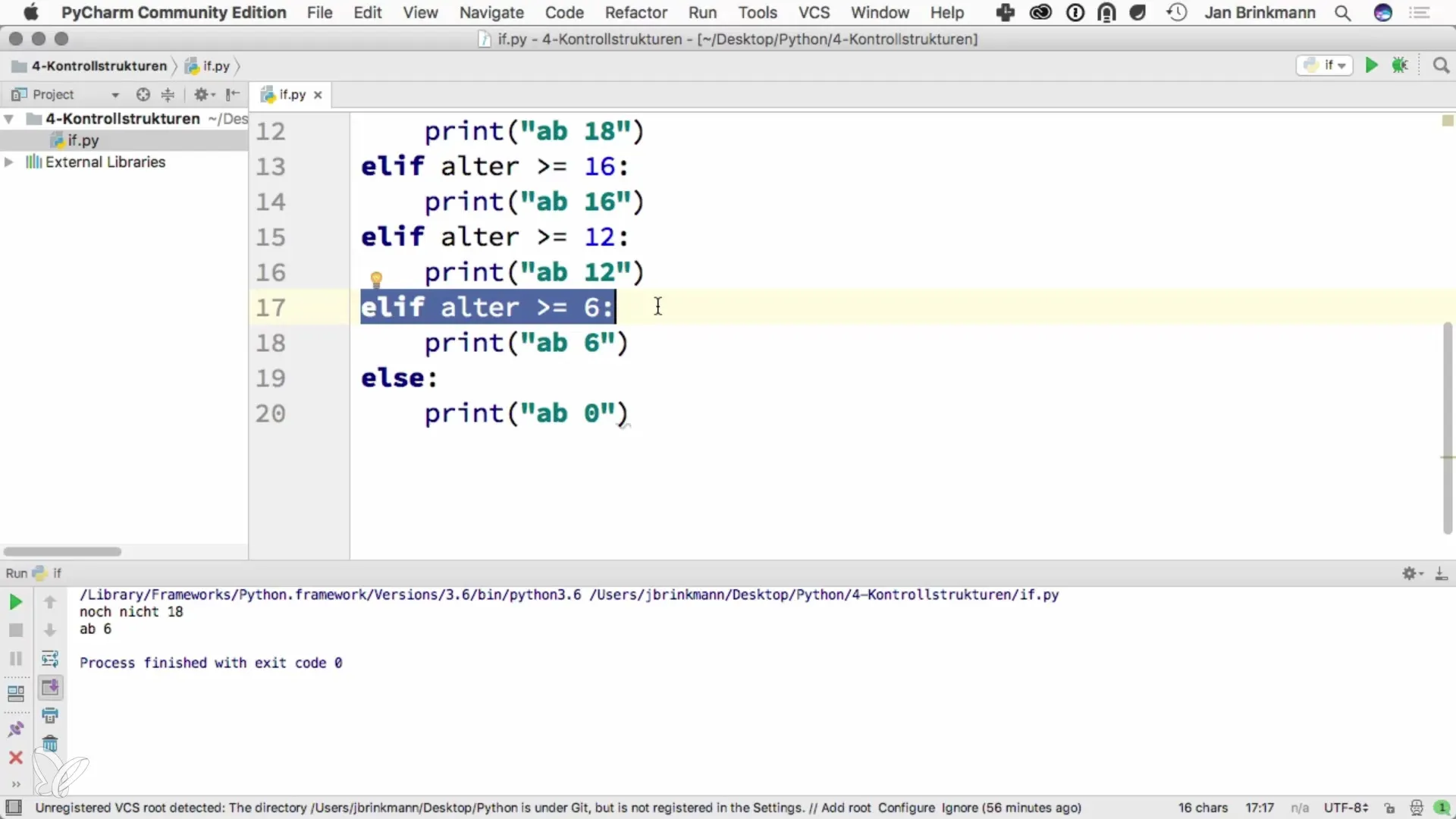This screenshot has width=1456, height=819.
Task: Click Up the Stack Trace arrow
Action: click(50, 602)
